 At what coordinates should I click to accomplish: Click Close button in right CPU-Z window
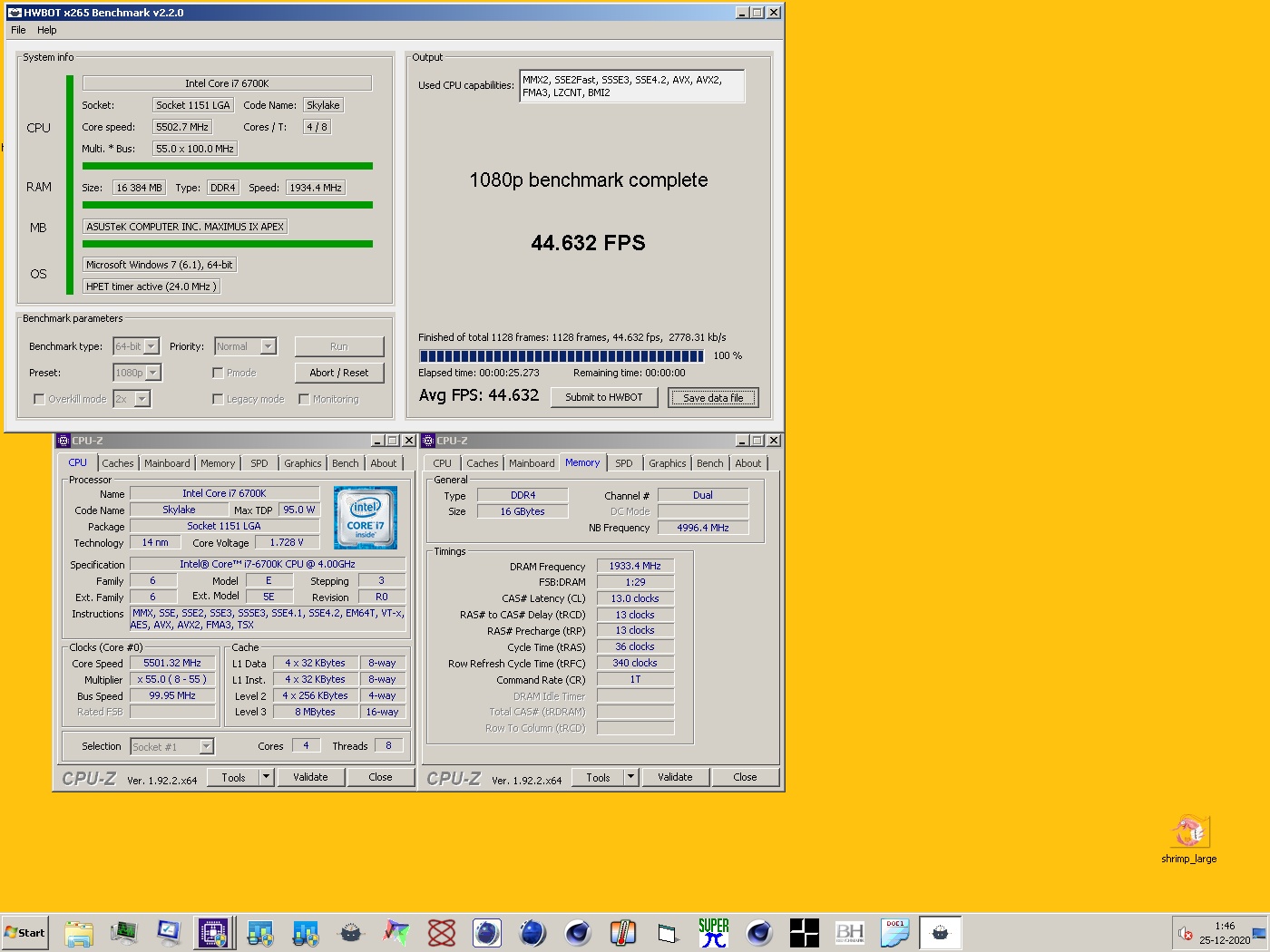pyautogui.click(x=745, y=777)
